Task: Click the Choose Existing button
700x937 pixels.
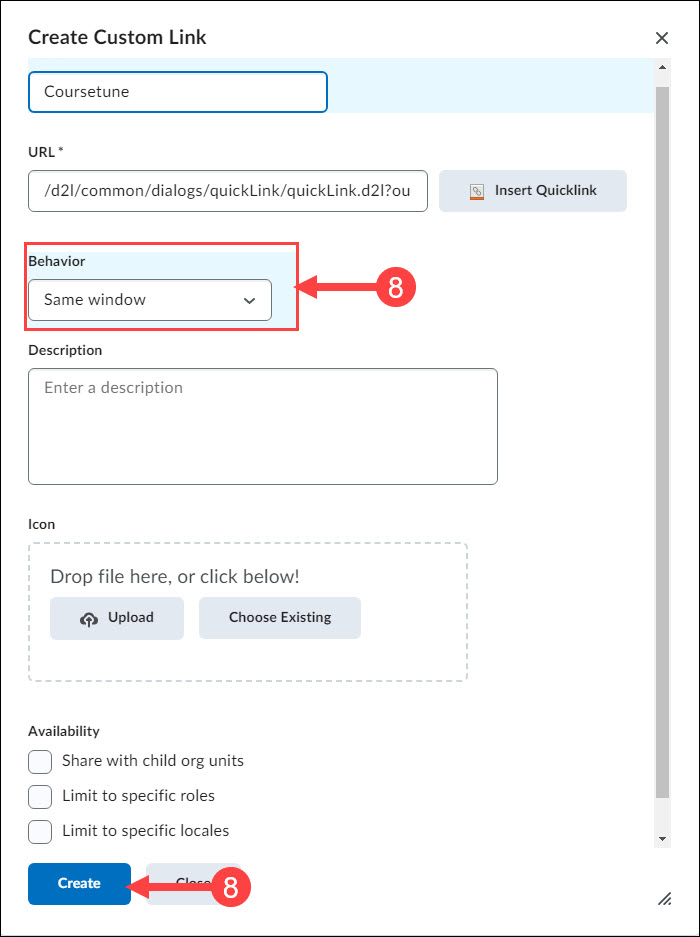Action: 280,618
